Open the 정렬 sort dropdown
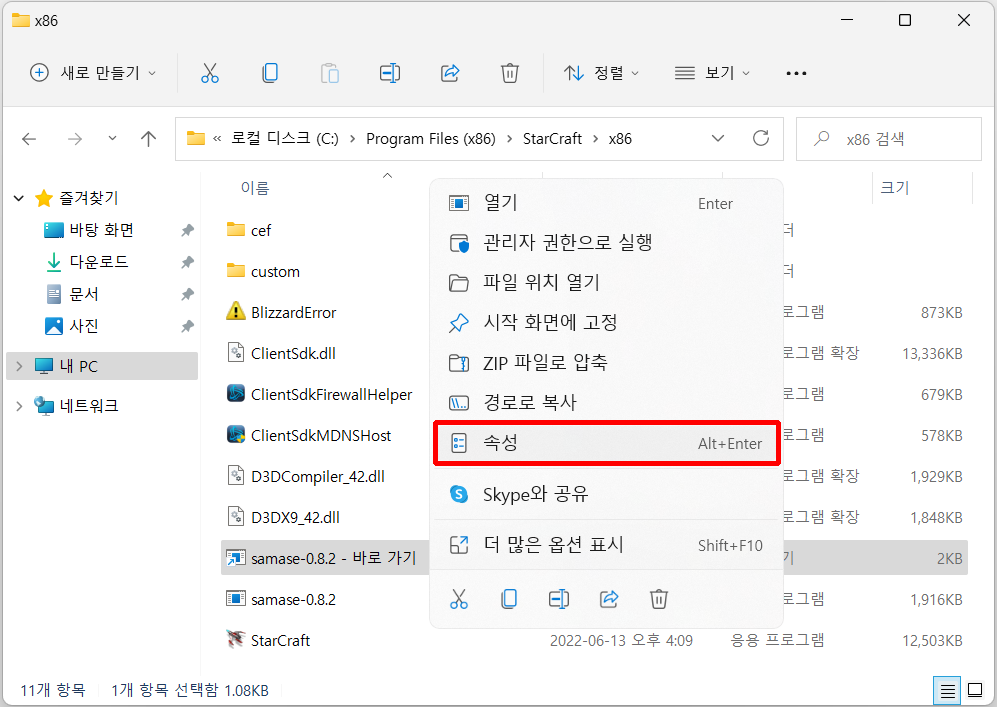The width and height of the screenshot is (997, 707). [x=601, y=73]
